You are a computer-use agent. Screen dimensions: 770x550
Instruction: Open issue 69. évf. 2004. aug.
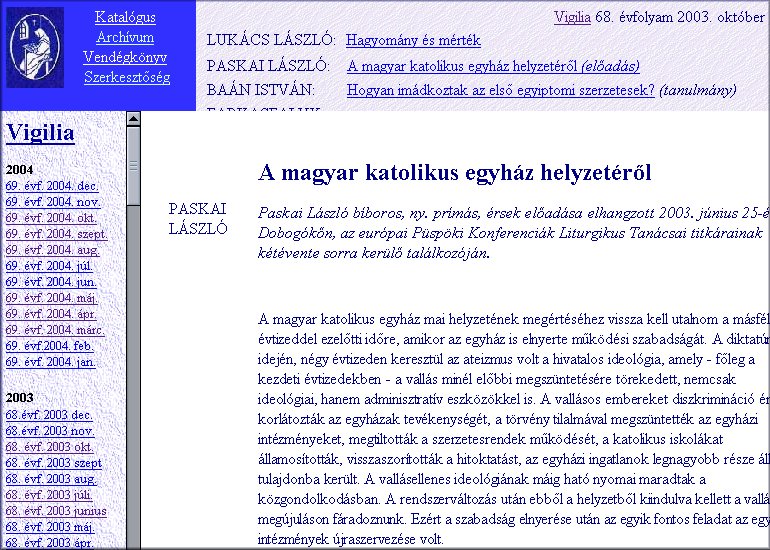click(x=53, y=250)
